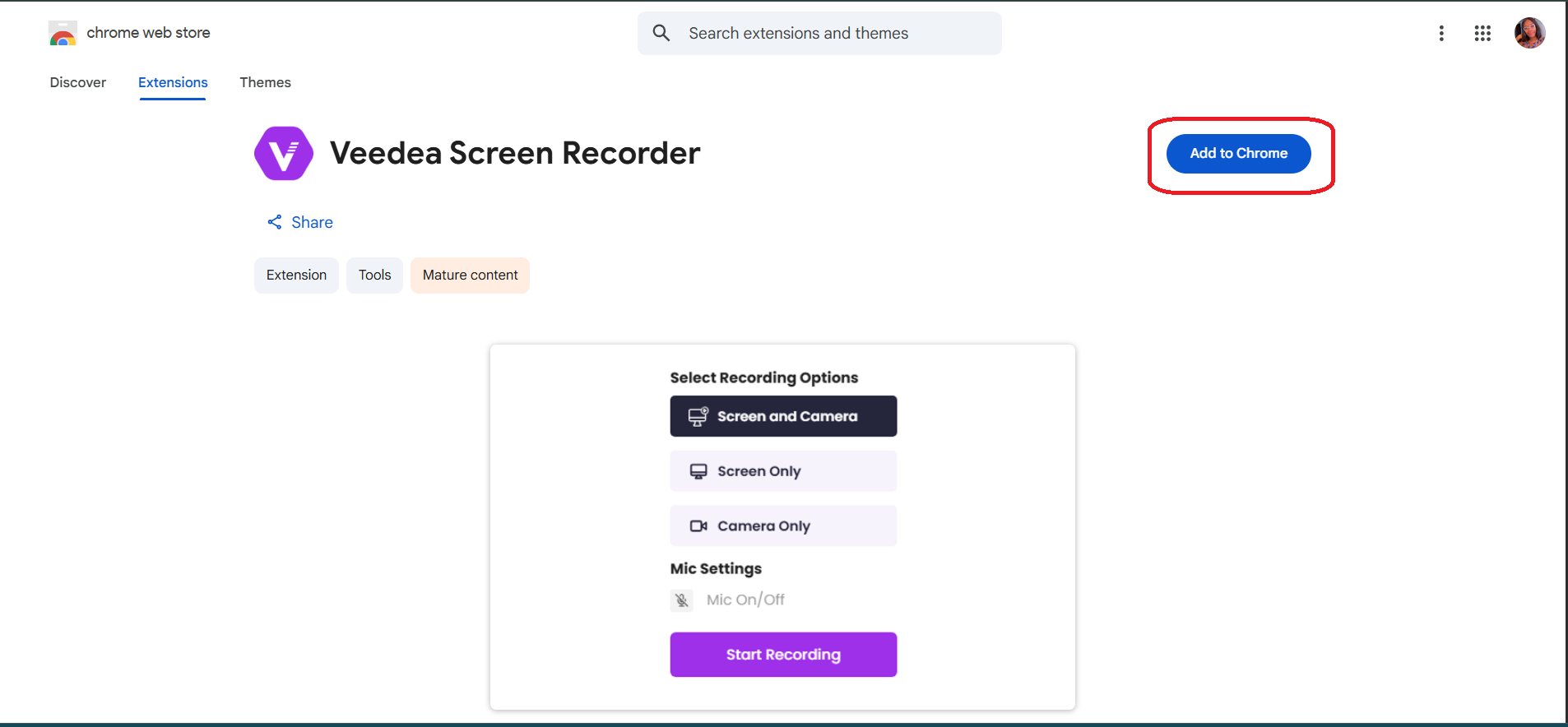Go to the Discover tab
Viewport: 1568px width, 727px height.
pos(78,82)
